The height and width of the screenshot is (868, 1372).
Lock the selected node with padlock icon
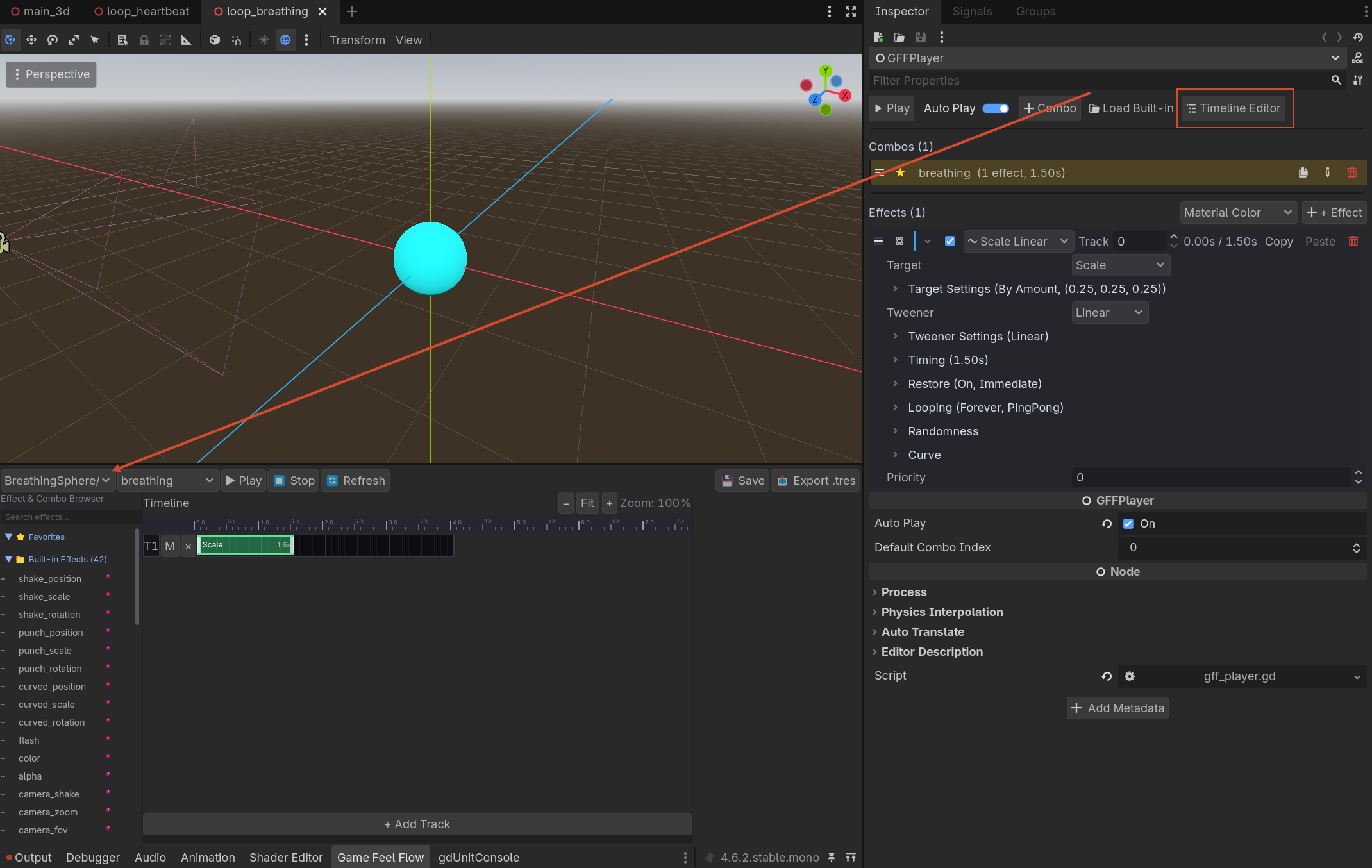[x=144, y=40]
